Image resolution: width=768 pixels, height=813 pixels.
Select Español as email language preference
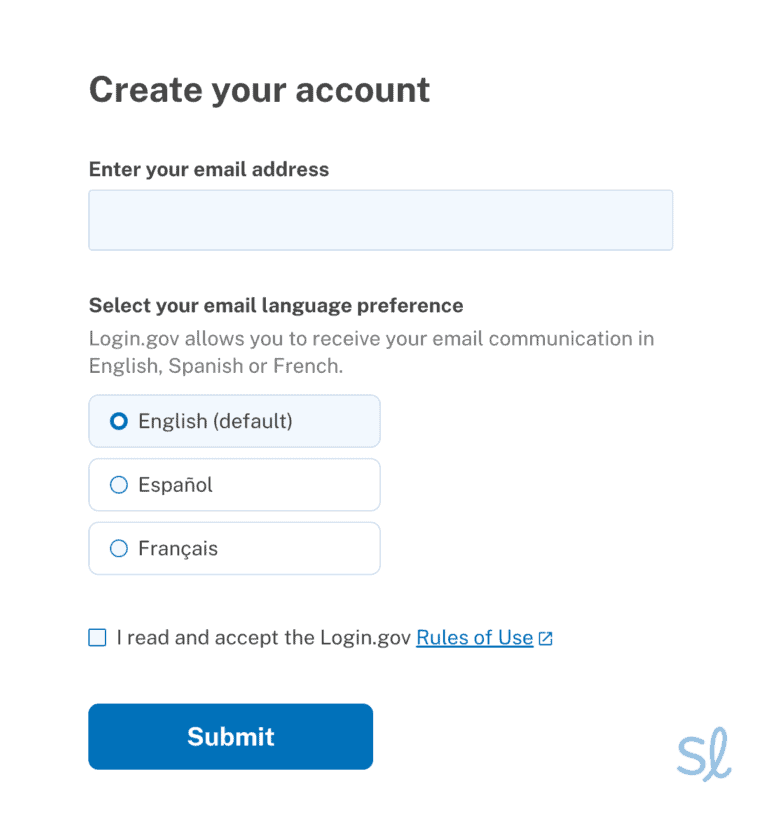(x=234, y=485)
